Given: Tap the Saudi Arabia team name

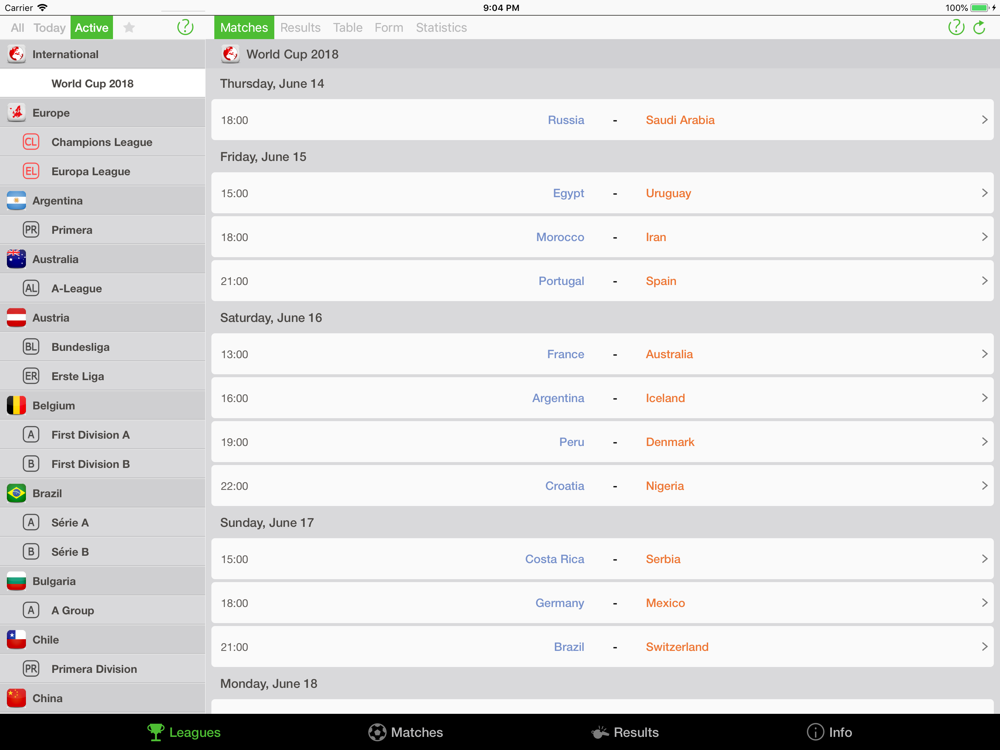Looking at the screenshot, I should click(680, 120).
